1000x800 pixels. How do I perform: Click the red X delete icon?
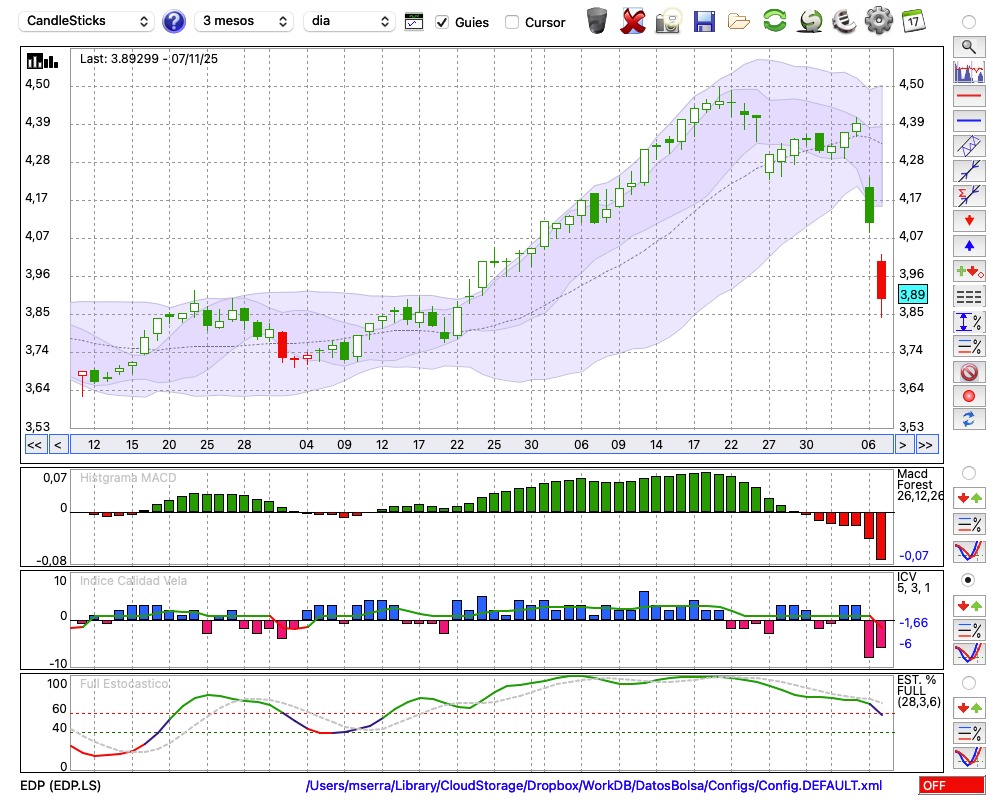[633, 21]
